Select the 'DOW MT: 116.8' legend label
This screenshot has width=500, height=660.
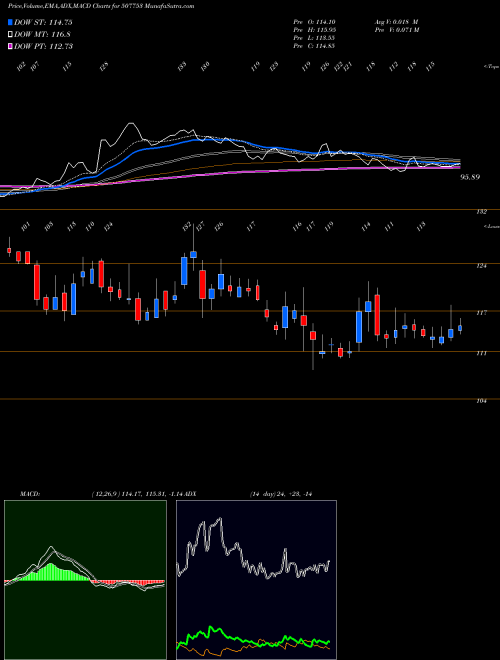coord(42,35)
